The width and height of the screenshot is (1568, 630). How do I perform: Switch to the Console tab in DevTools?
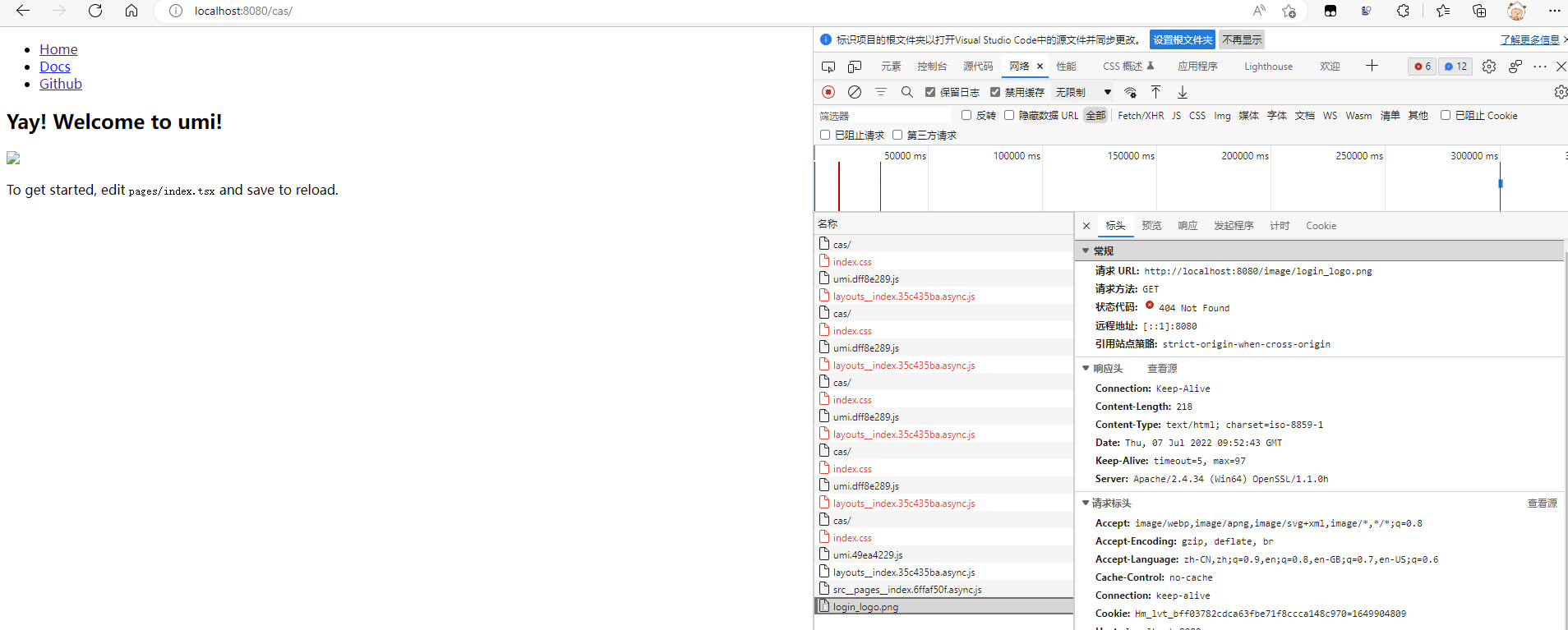point(932,67)
